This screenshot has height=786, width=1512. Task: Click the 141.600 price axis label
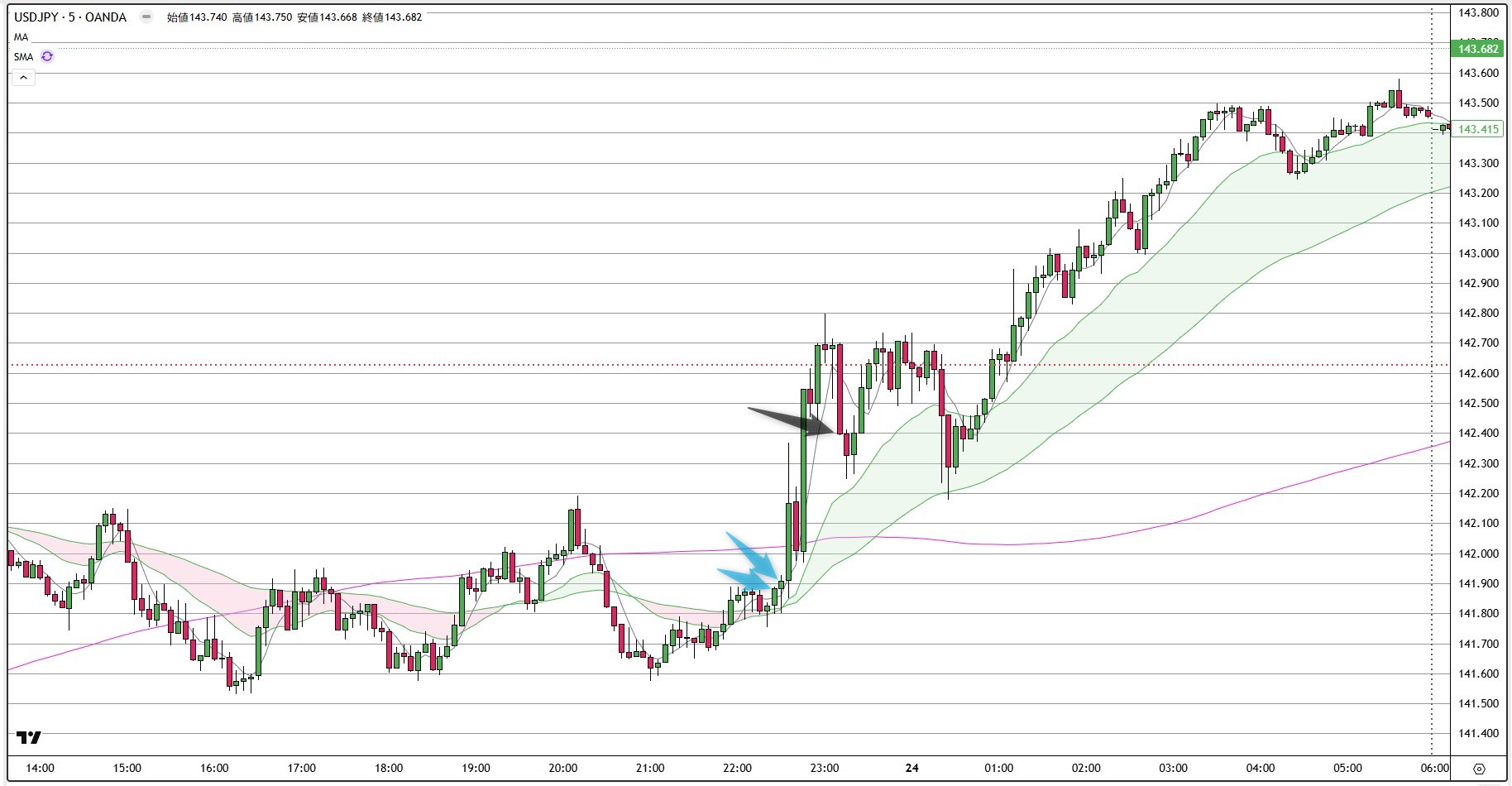pos(1478,673)
